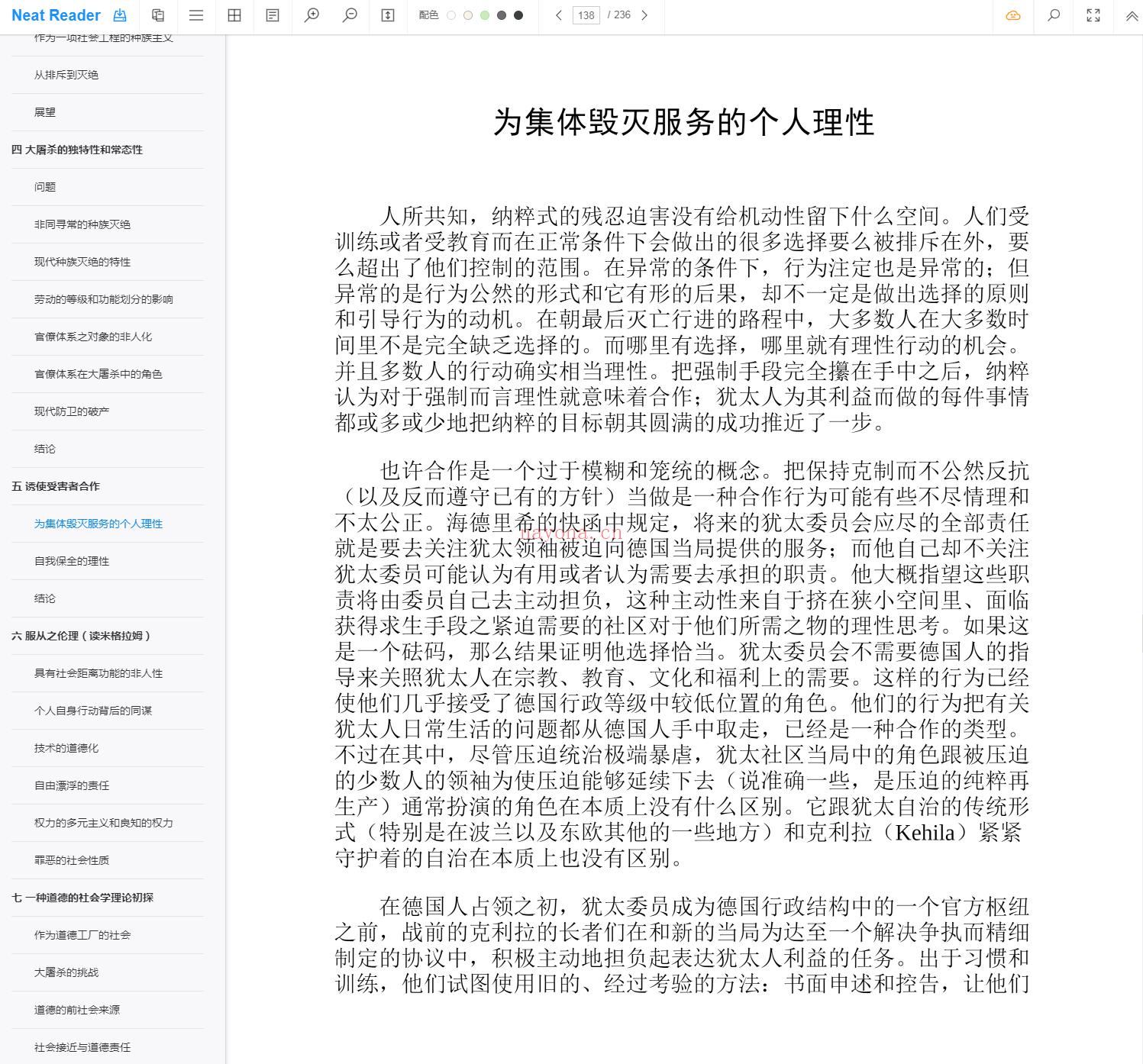Click the page number field showing 138
The width and height of the screenshot is (1143, 1064).
coord(586,15)
